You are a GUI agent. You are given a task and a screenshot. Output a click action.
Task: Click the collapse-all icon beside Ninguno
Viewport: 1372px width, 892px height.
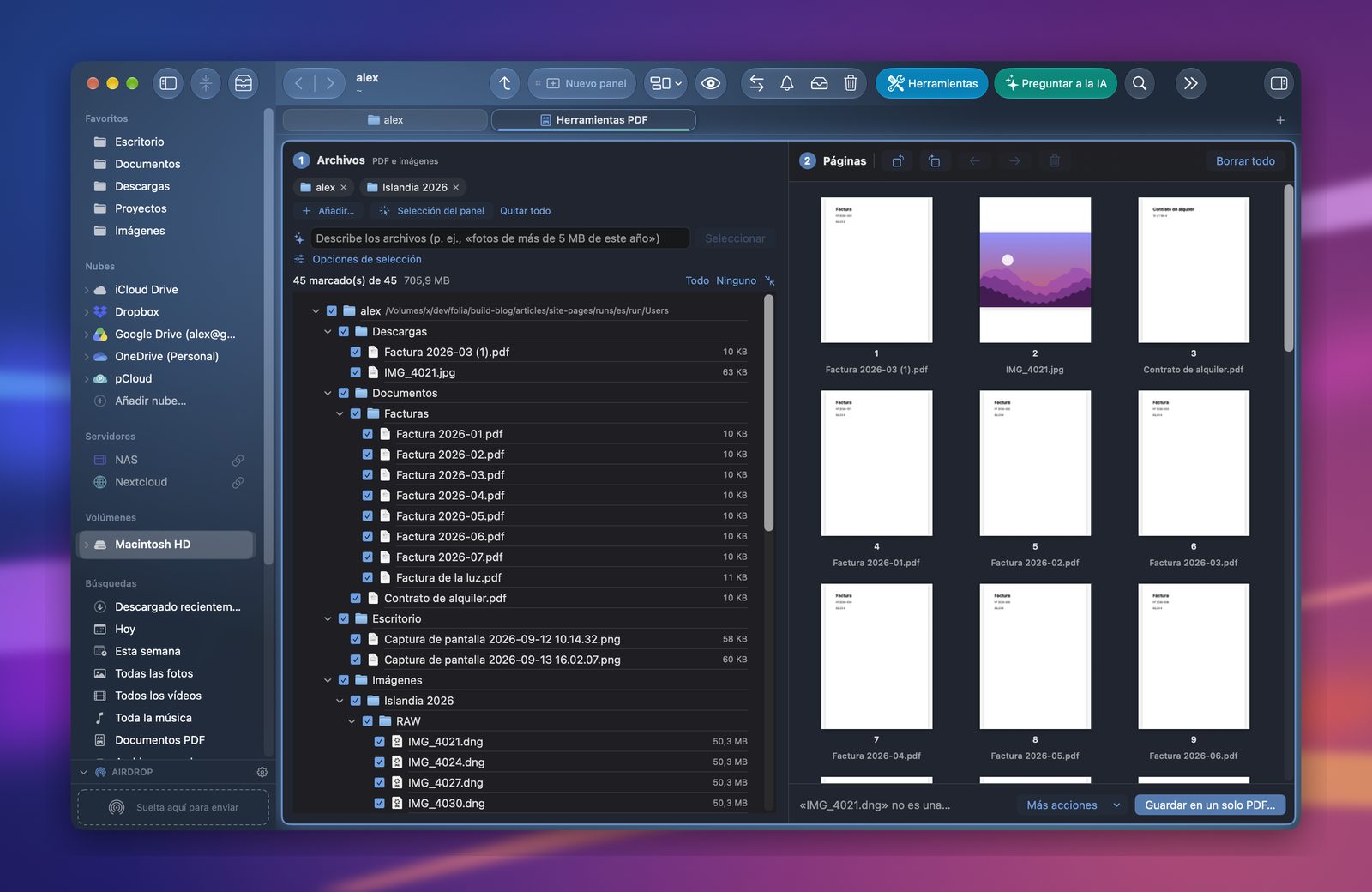pos(769,280)
